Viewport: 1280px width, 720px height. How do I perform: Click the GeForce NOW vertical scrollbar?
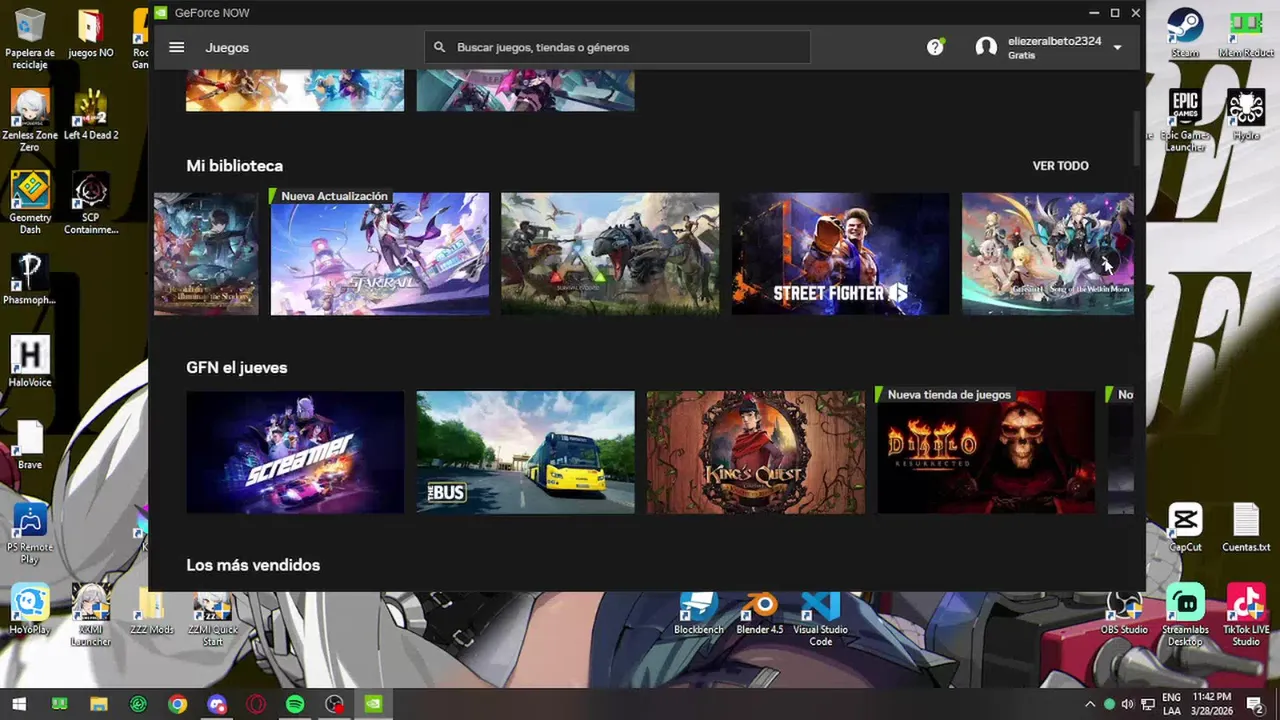coord(1137,140)
